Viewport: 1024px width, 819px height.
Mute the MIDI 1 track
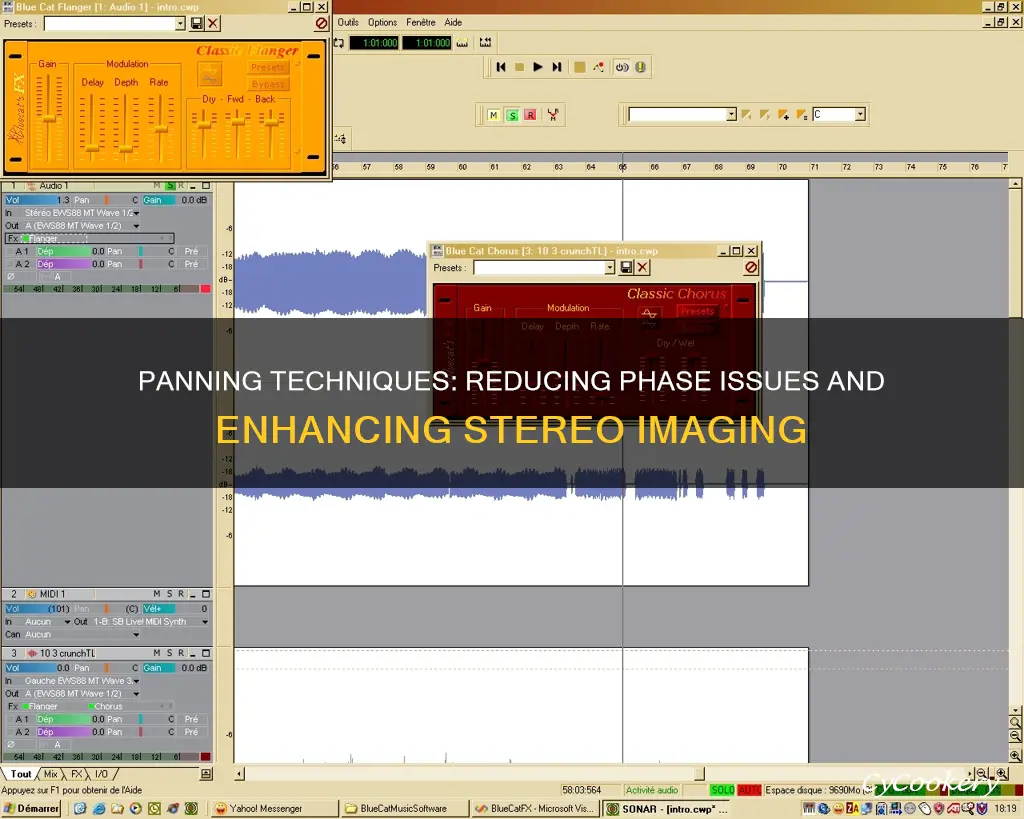157,594
